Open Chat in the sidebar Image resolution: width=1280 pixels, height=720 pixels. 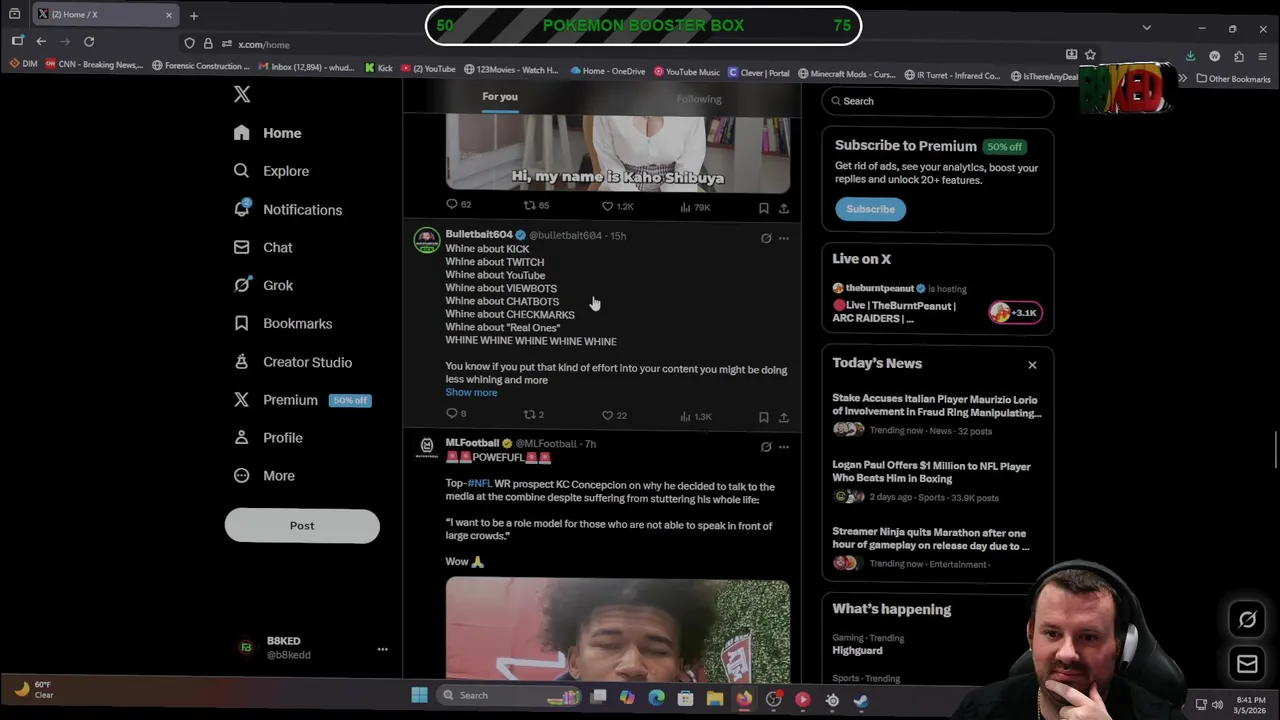click(x=263, y=247)
